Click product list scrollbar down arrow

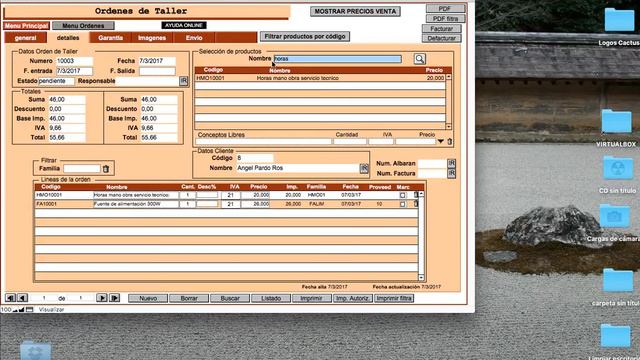click(x=449, y=127)
